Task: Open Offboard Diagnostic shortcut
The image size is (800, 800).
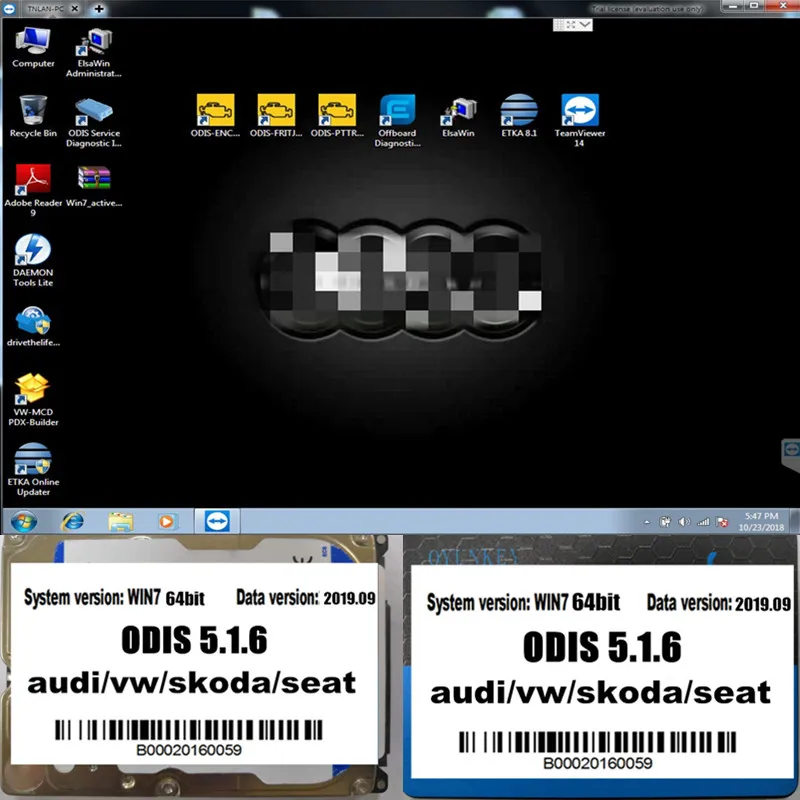Action: tap(397, 121)
